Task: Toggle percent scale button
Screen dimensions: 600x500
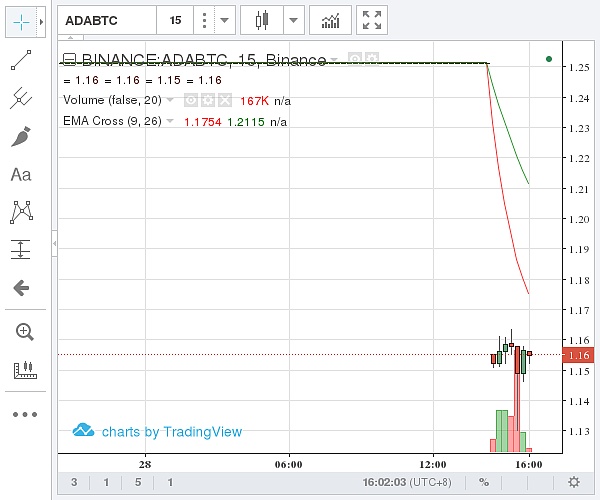Action: point(484,482)
